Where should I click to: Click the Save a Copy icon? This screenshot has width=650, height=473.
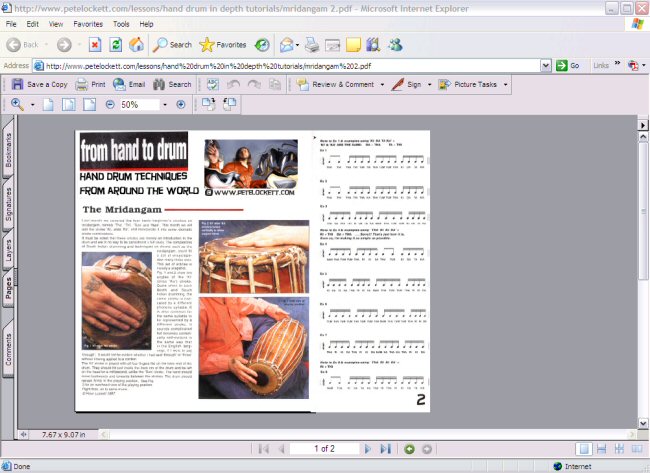click(x=16, y=85)
